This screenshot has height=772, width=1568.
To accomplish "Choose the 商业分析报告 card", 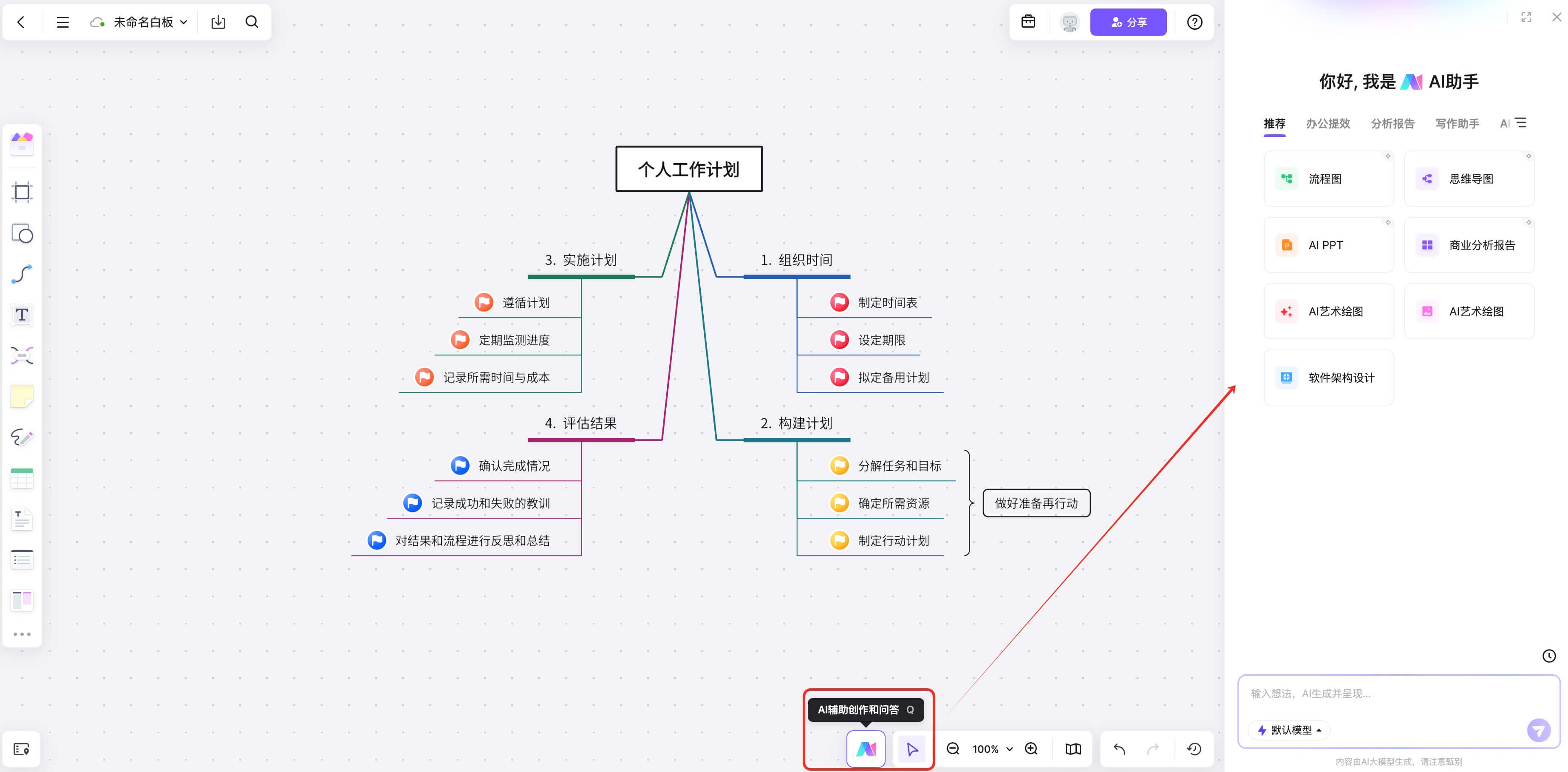I will (1469, 245).
